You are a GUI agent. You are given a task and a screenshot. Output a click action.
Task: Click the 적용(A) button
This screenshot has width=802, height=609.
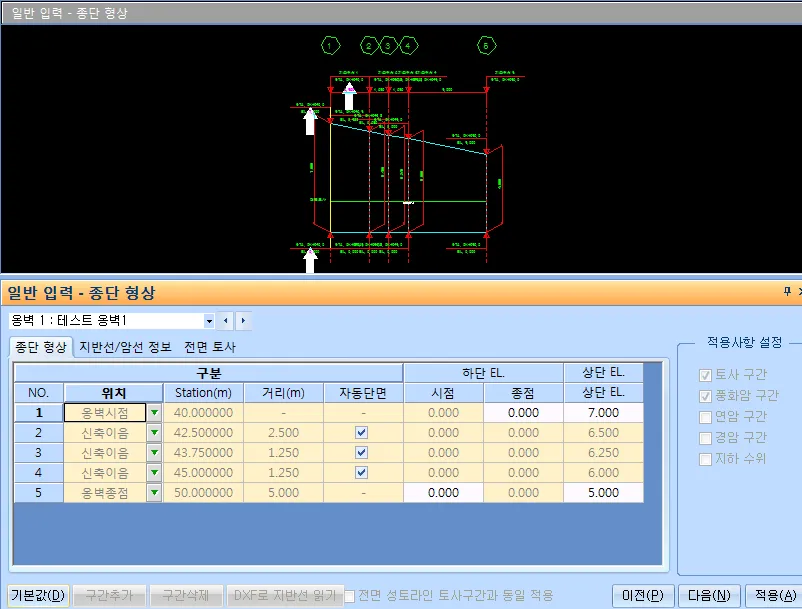click(774, 596)
